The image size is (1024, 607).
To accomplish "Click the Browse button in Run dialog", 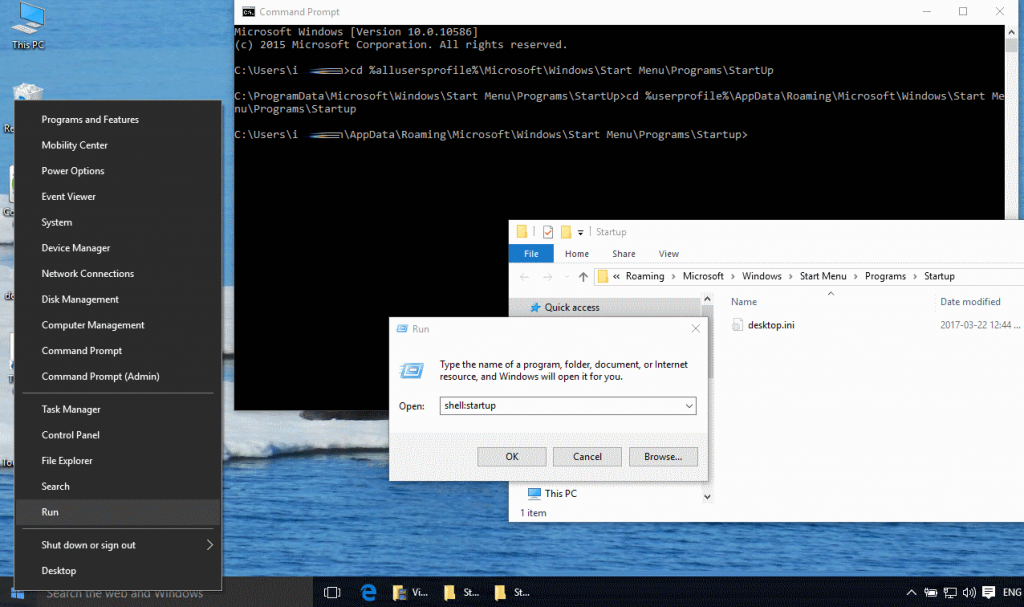I will point(662,456).
